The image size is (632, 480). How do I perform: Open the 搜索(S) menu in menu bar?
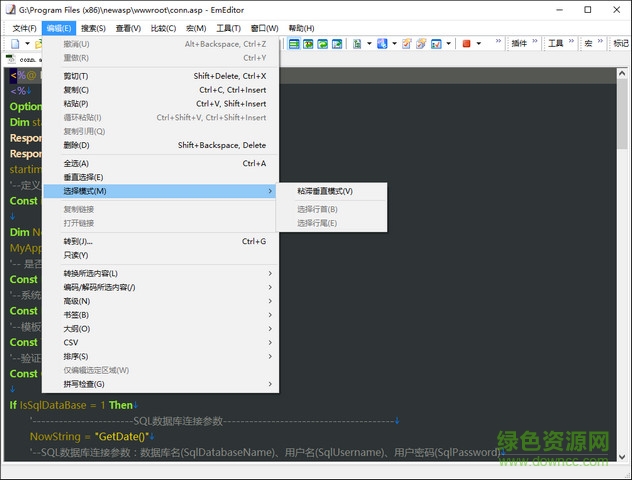pos(93,28)
